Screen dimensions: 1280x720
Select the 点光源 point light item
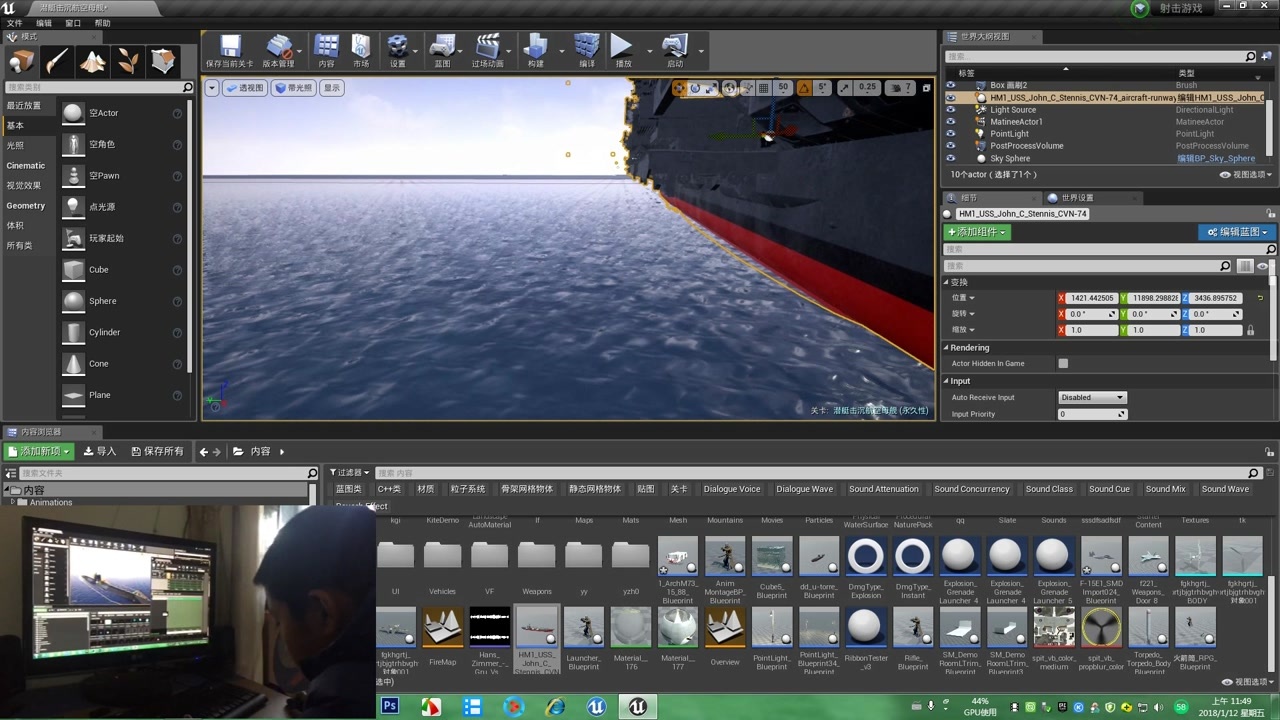pyautogui.click(x=122, y=207)
